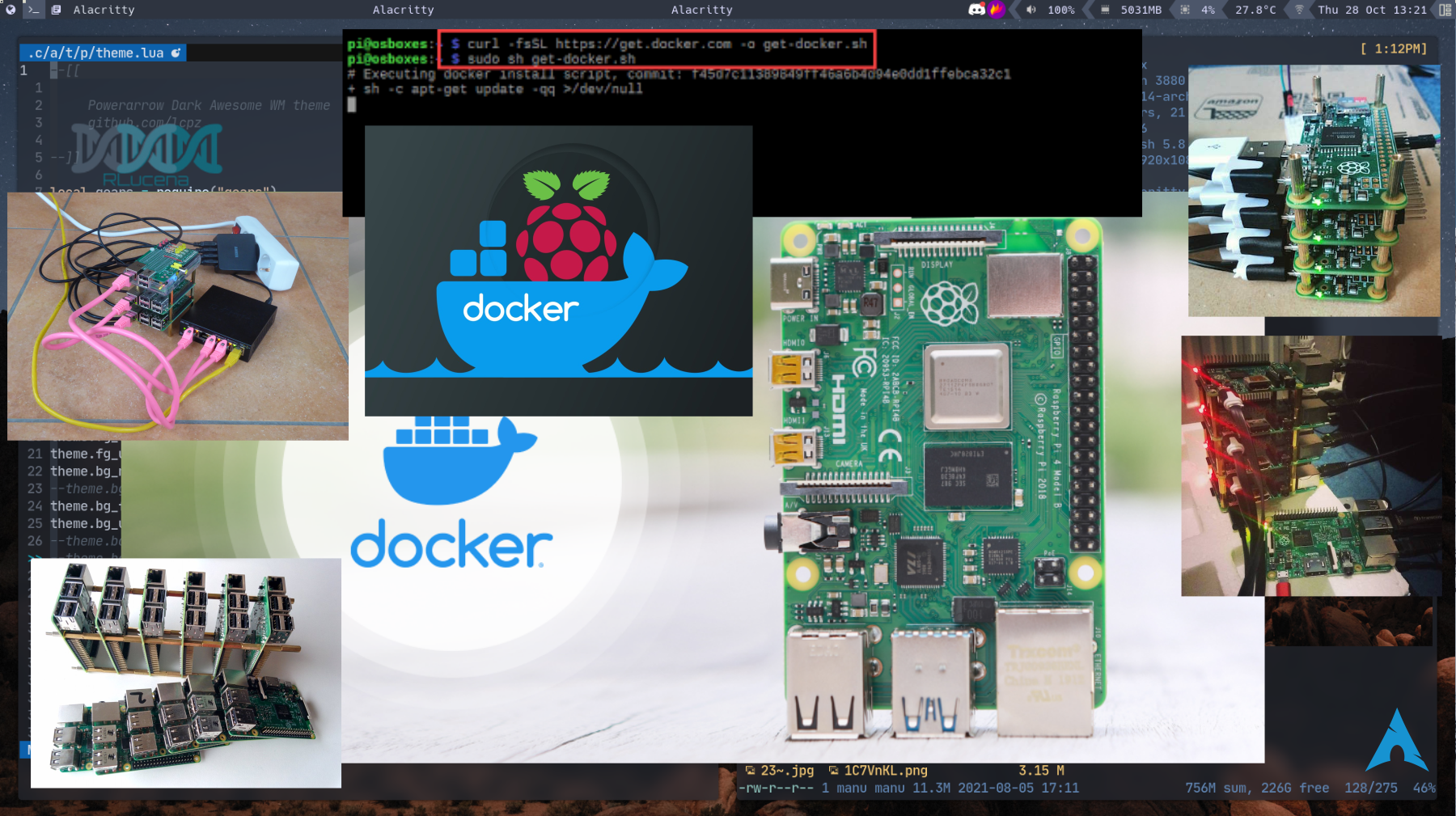
Task: Select the terminal prompt tag icon
Action: (33, 10)
